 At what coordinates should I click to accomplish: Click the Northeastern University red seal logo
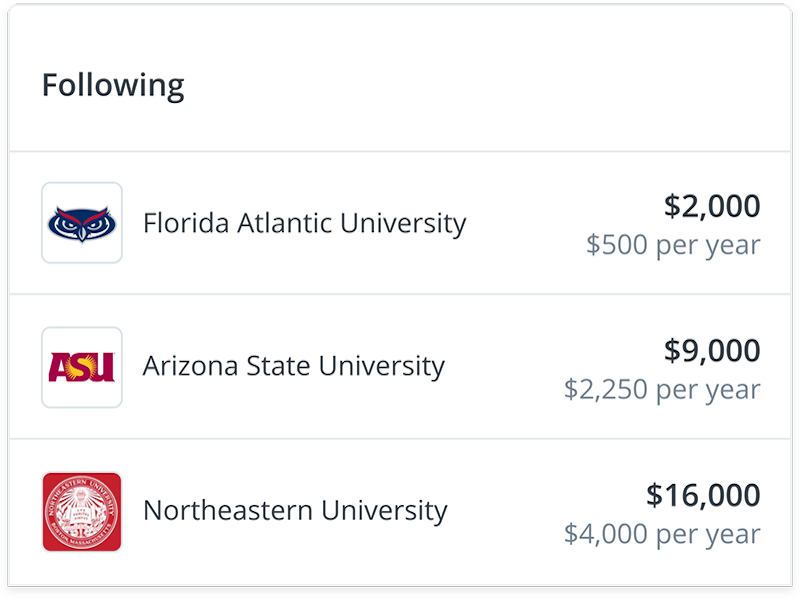82,511
